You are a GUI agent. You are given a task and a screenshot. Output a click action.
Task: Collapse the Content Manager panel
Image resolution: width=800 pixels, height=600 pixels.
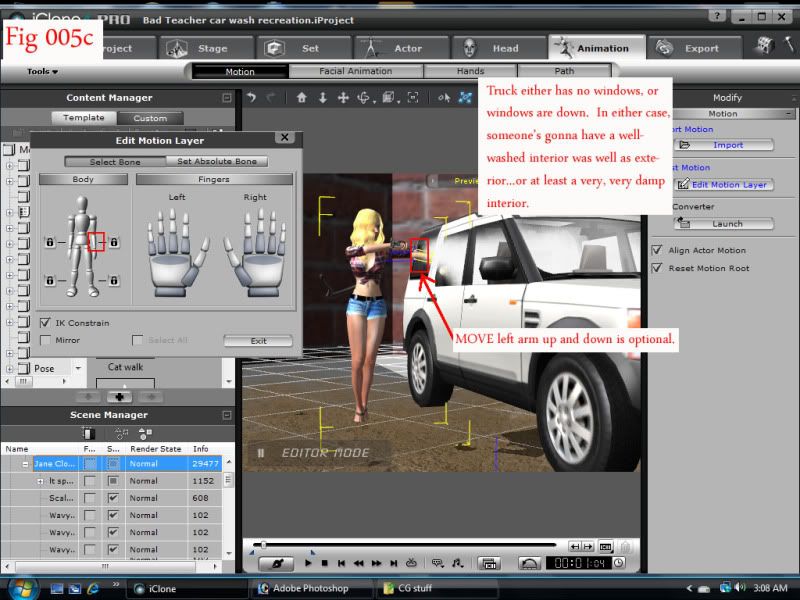point(227,97)
